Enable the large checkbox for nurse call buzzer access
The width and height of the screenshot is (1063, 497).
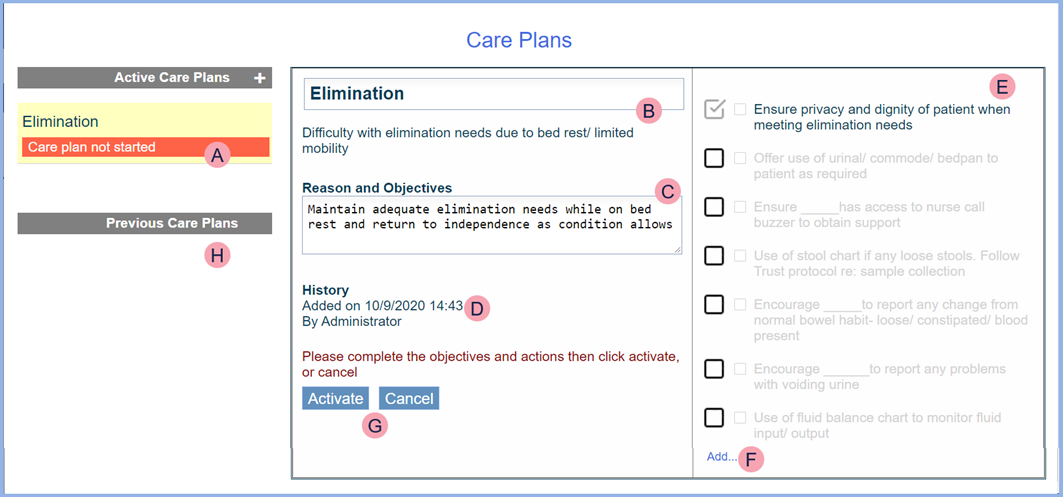point(714,207)
